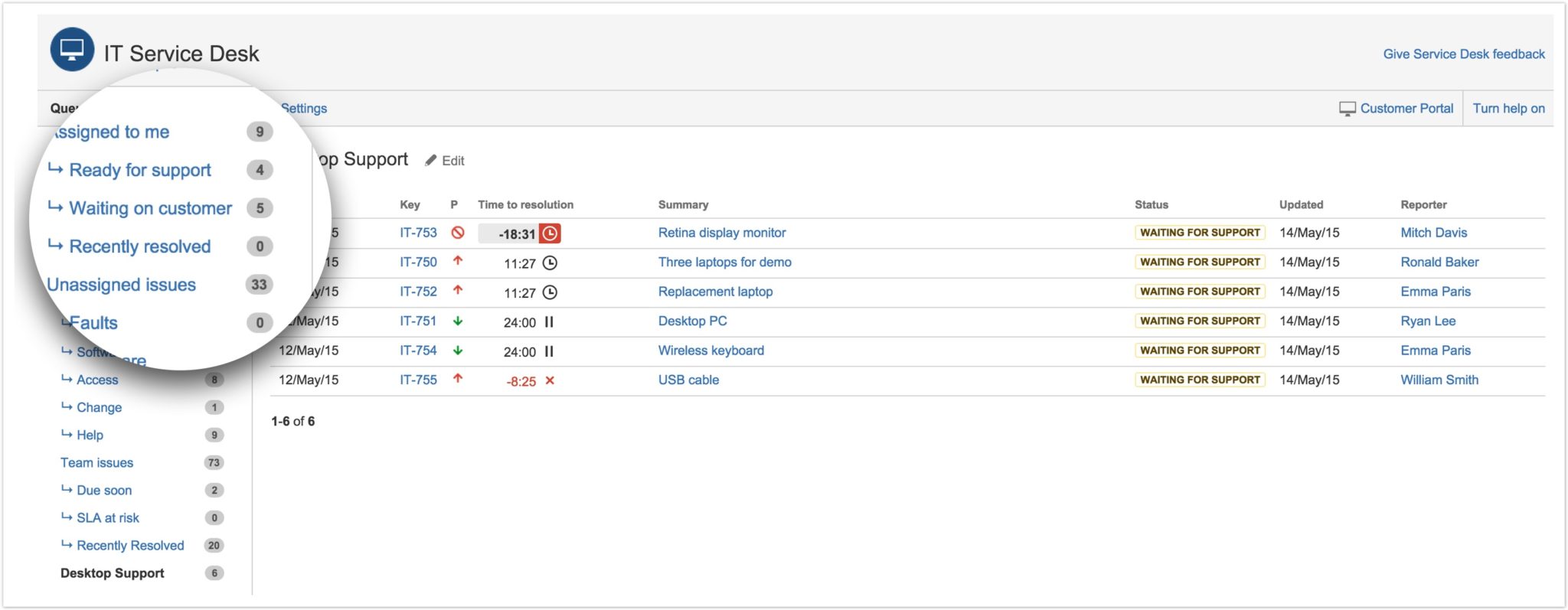Open the Desktop PC issue
The height and width of the screenshot is (610, 1568).
pyautogui.click(x=693, y=321)
